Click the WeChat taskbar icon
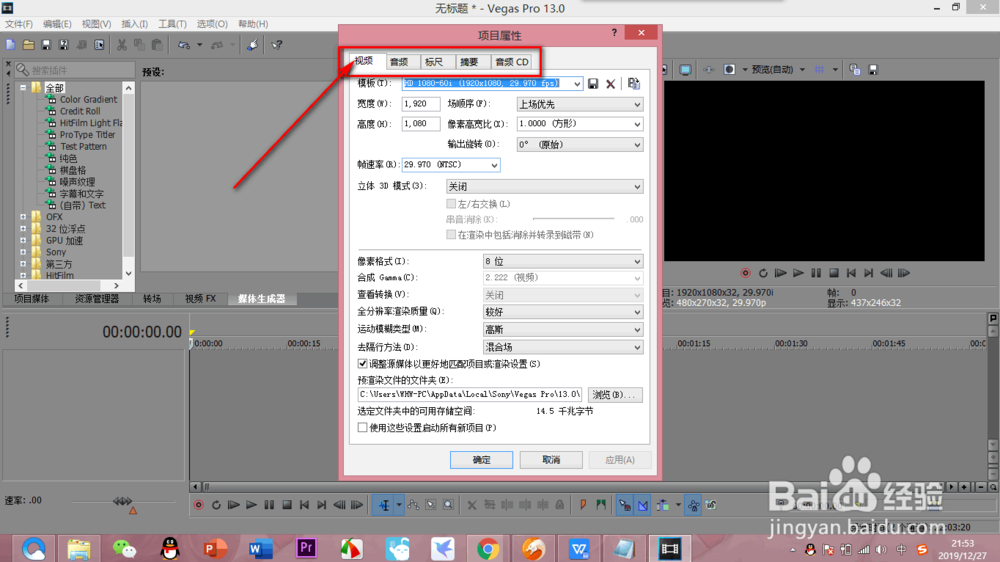1000x562 pixels. [124, 548]
